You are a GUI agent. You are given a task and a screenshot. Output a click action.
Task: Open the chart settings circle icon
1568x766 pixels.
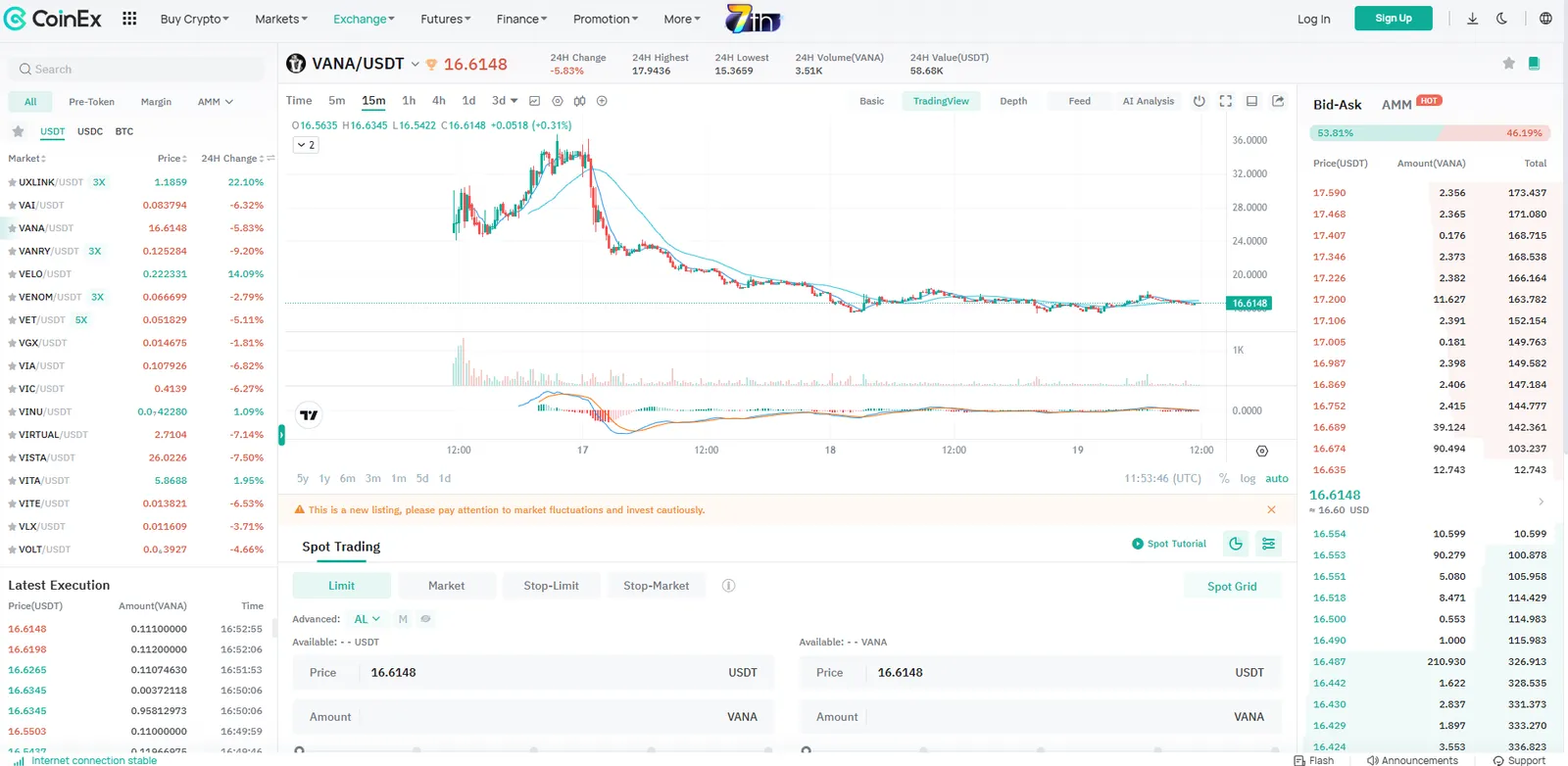[558, 101]
